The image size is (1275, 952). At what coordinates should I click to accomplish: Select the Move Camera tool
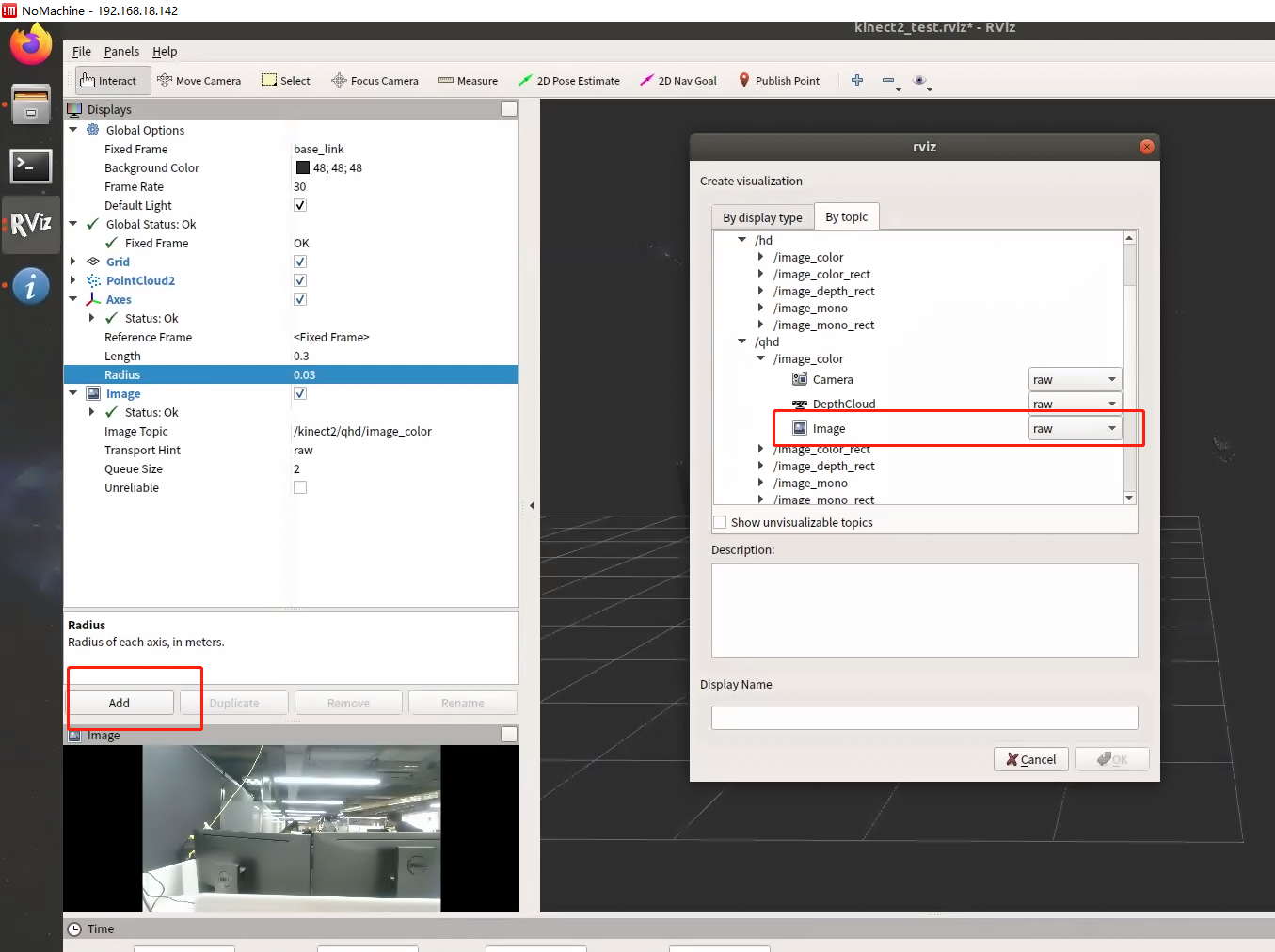[x=199, y=81]
